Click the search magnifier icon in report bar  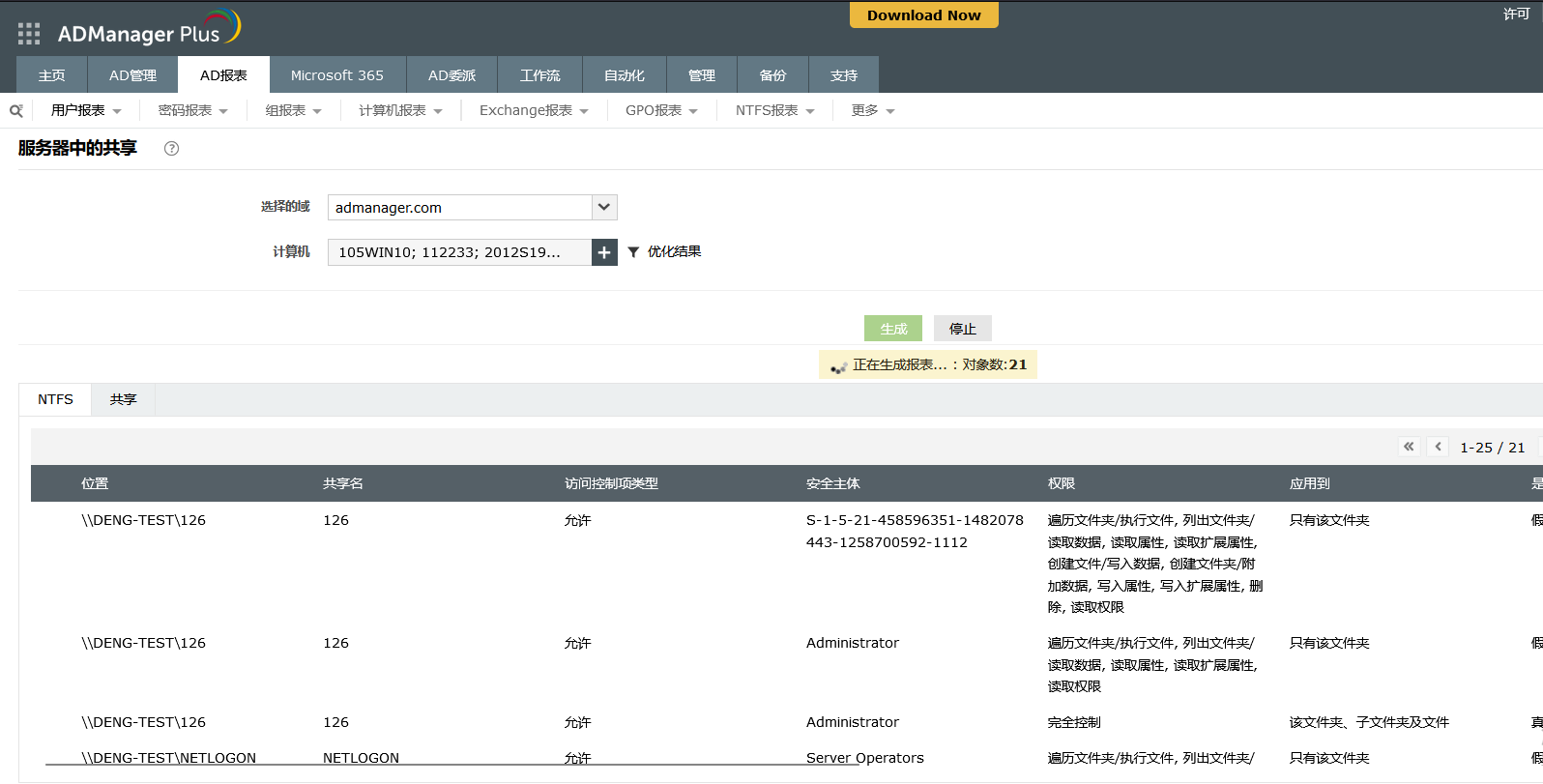16,111
